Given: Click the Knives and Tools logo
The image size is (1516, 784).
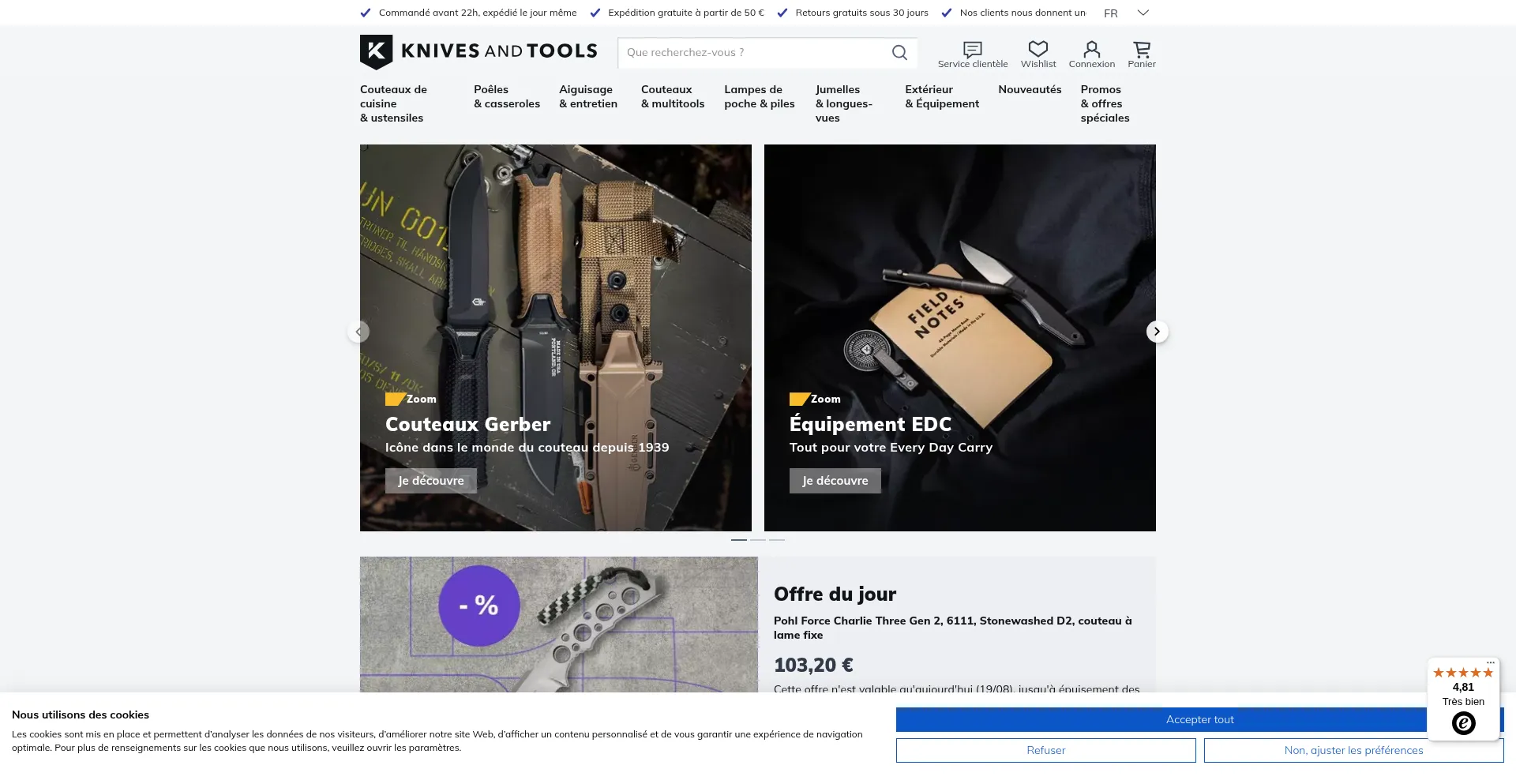Looking at the screenshot, I should pos(478,51).
